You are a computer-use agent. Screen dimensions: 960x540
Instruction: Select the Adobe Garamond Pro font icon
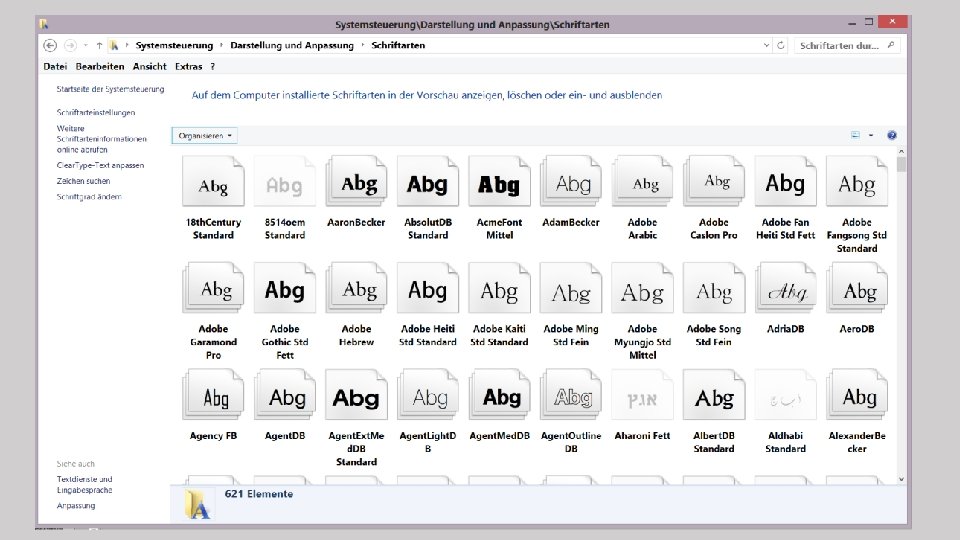(213, 288)
